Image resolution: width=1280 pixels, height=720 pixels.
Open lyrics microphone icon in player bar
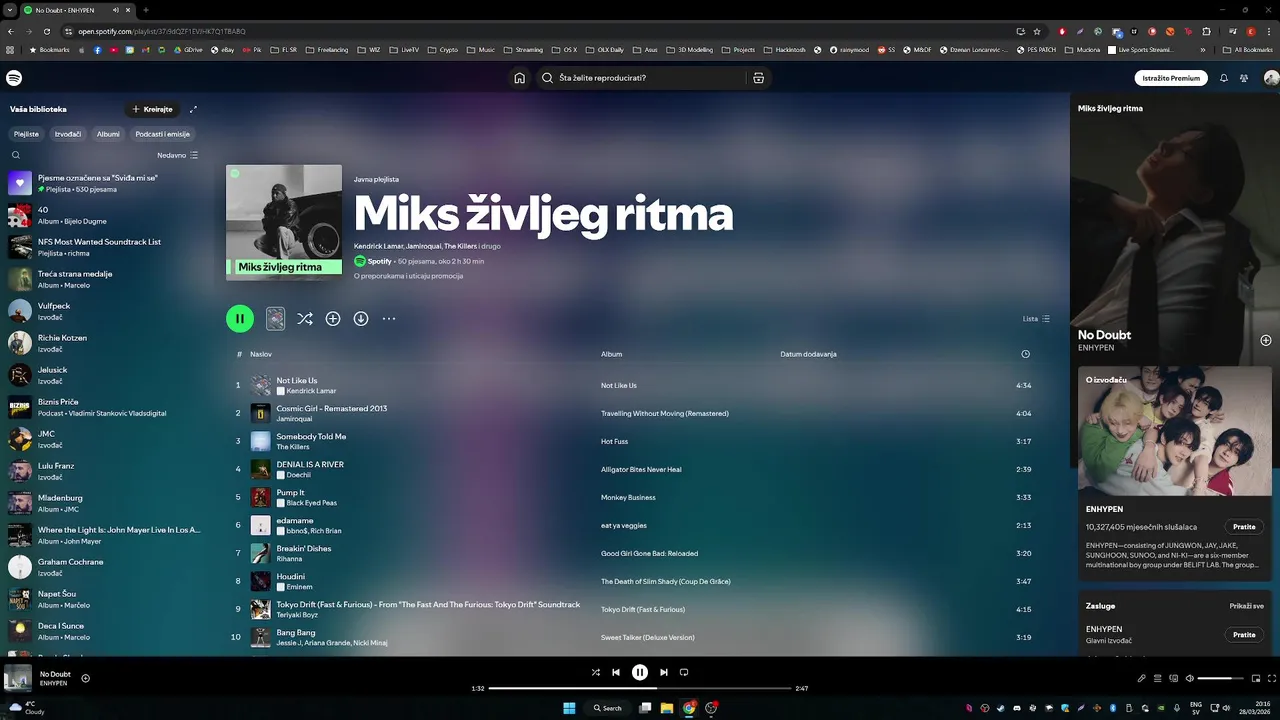coord(1141,678)
